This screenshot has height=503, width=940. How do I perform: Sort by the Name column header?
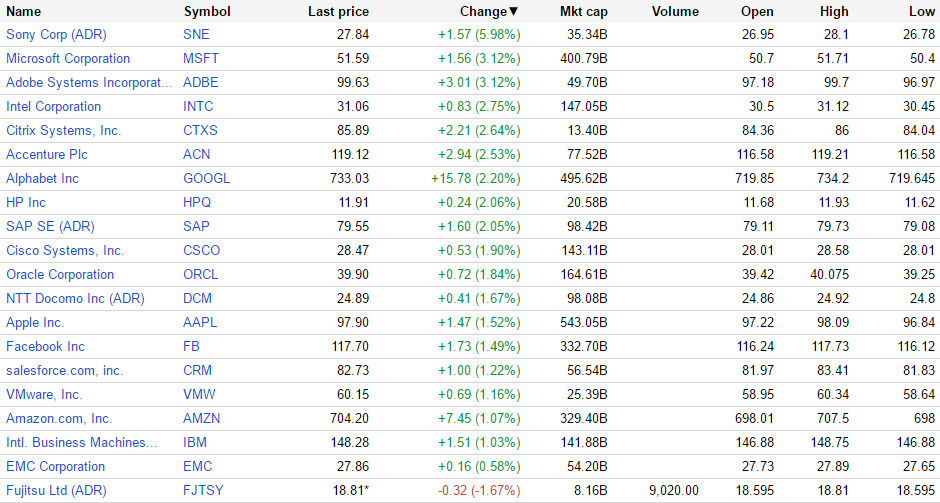(x=24, y=12)
